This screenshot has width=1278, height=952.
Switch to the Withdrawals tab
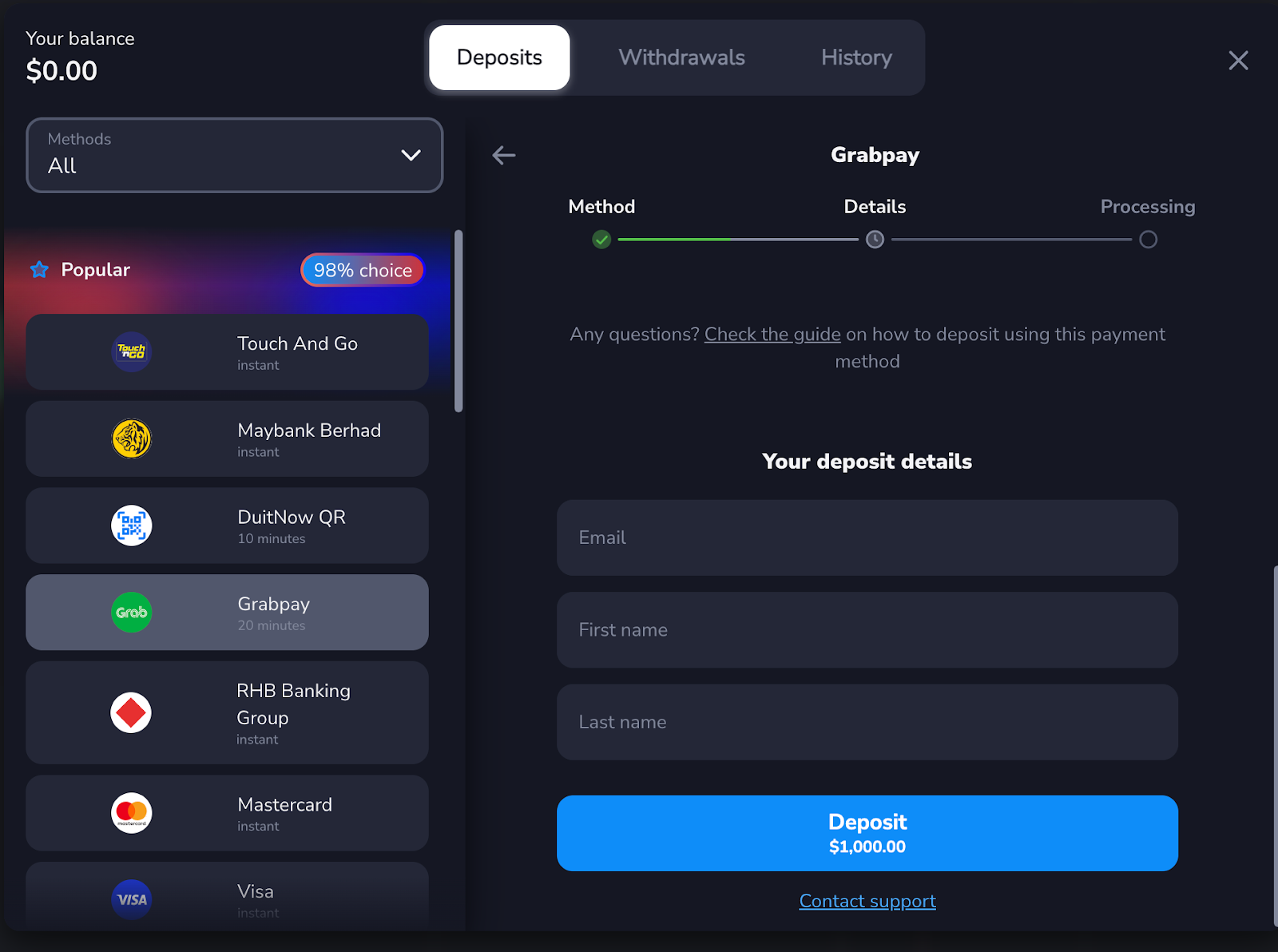point(681,58)
